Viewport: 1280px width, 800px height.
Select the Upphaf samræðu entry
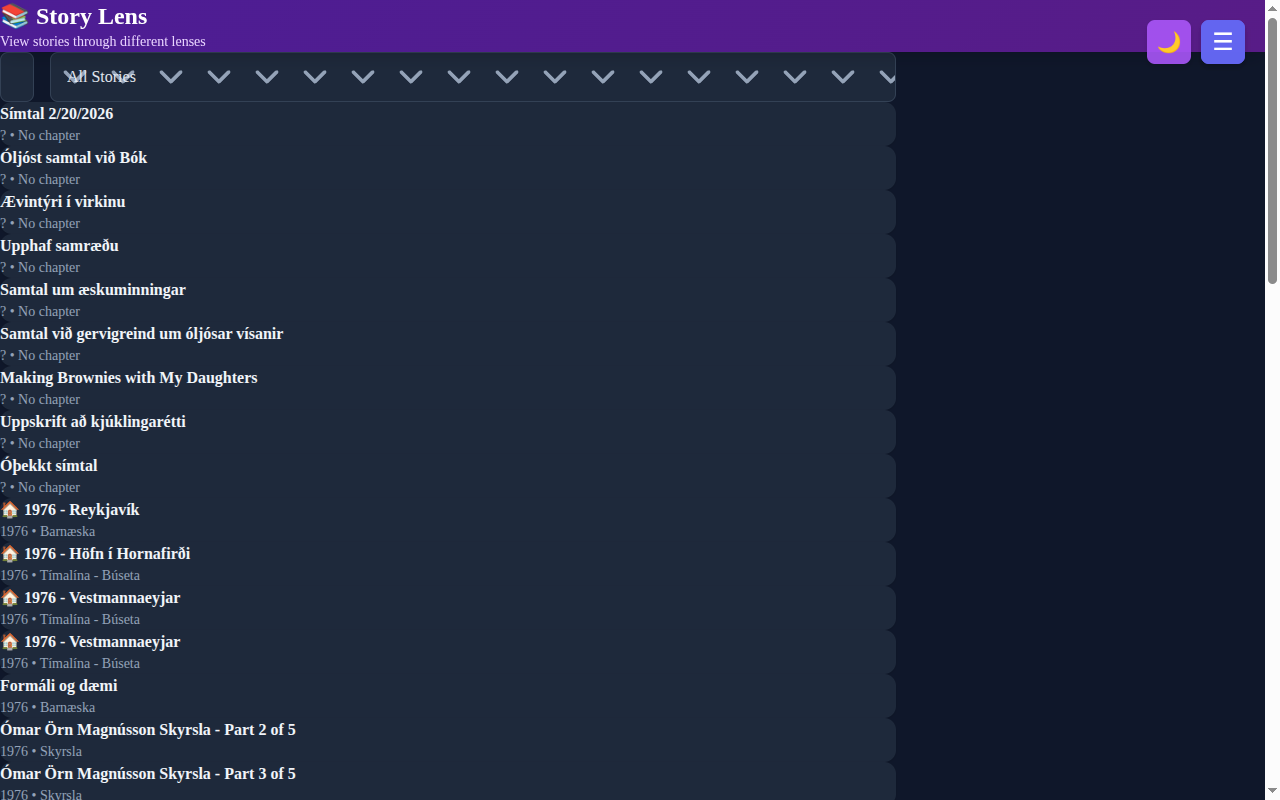tap(60, 246)
